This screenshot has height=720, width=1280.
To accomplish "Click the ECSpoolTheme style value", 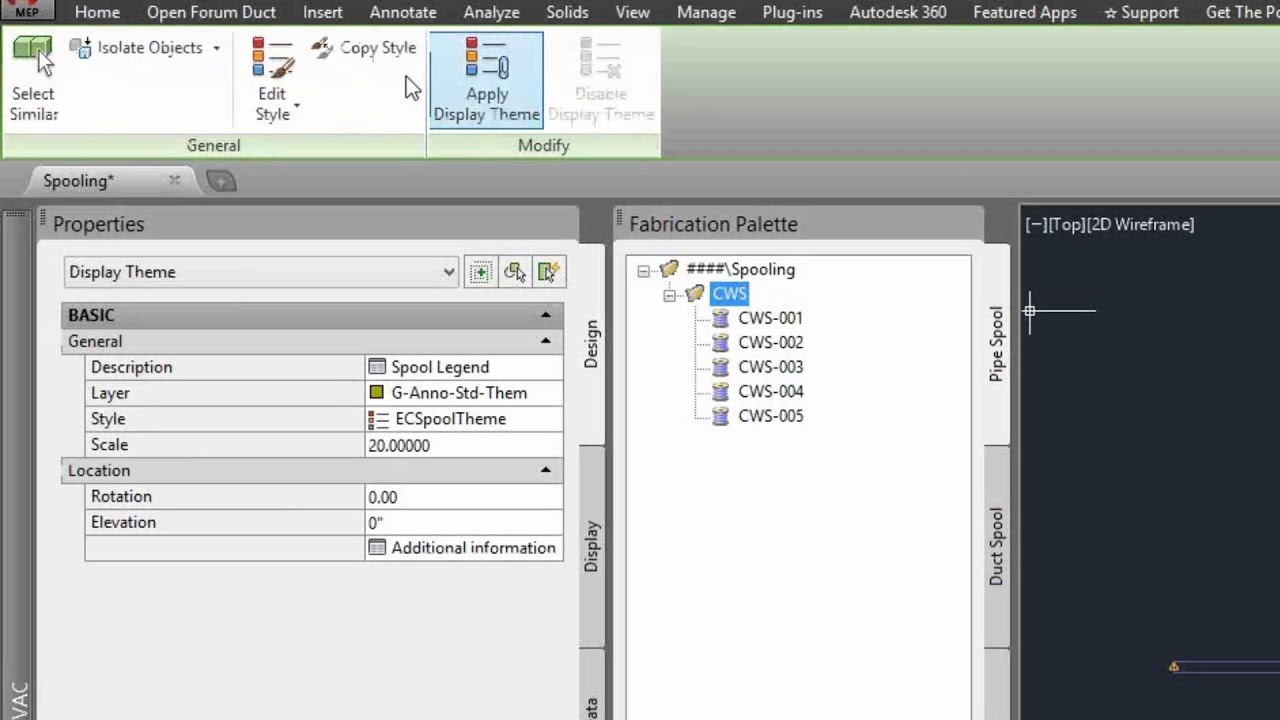I will 464,419.
